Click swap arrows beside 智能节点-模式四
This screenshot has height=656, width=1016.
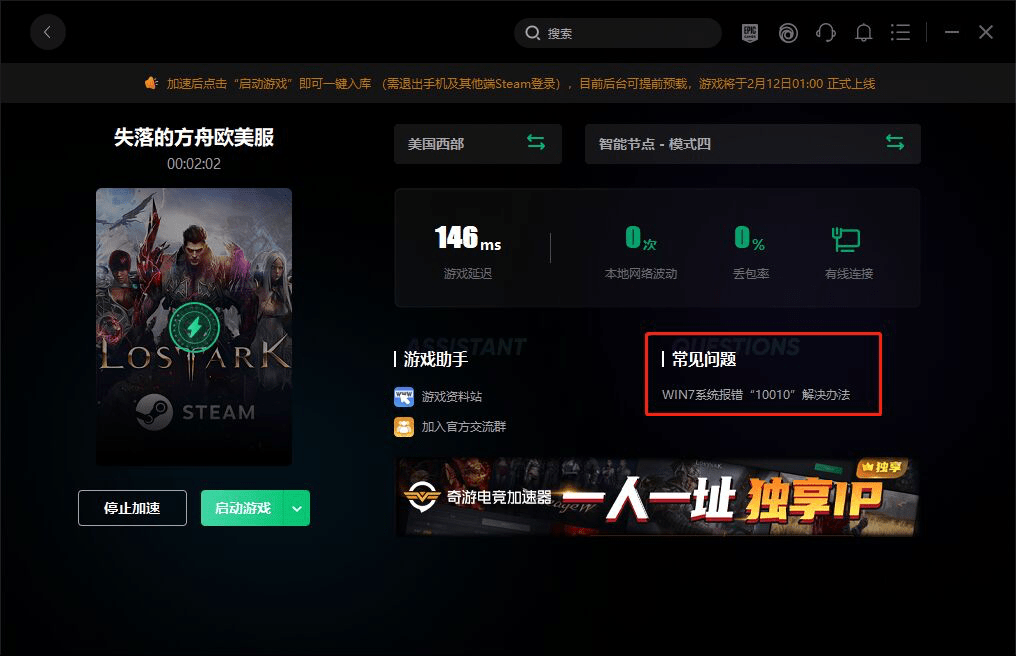(x=895, y=143)
